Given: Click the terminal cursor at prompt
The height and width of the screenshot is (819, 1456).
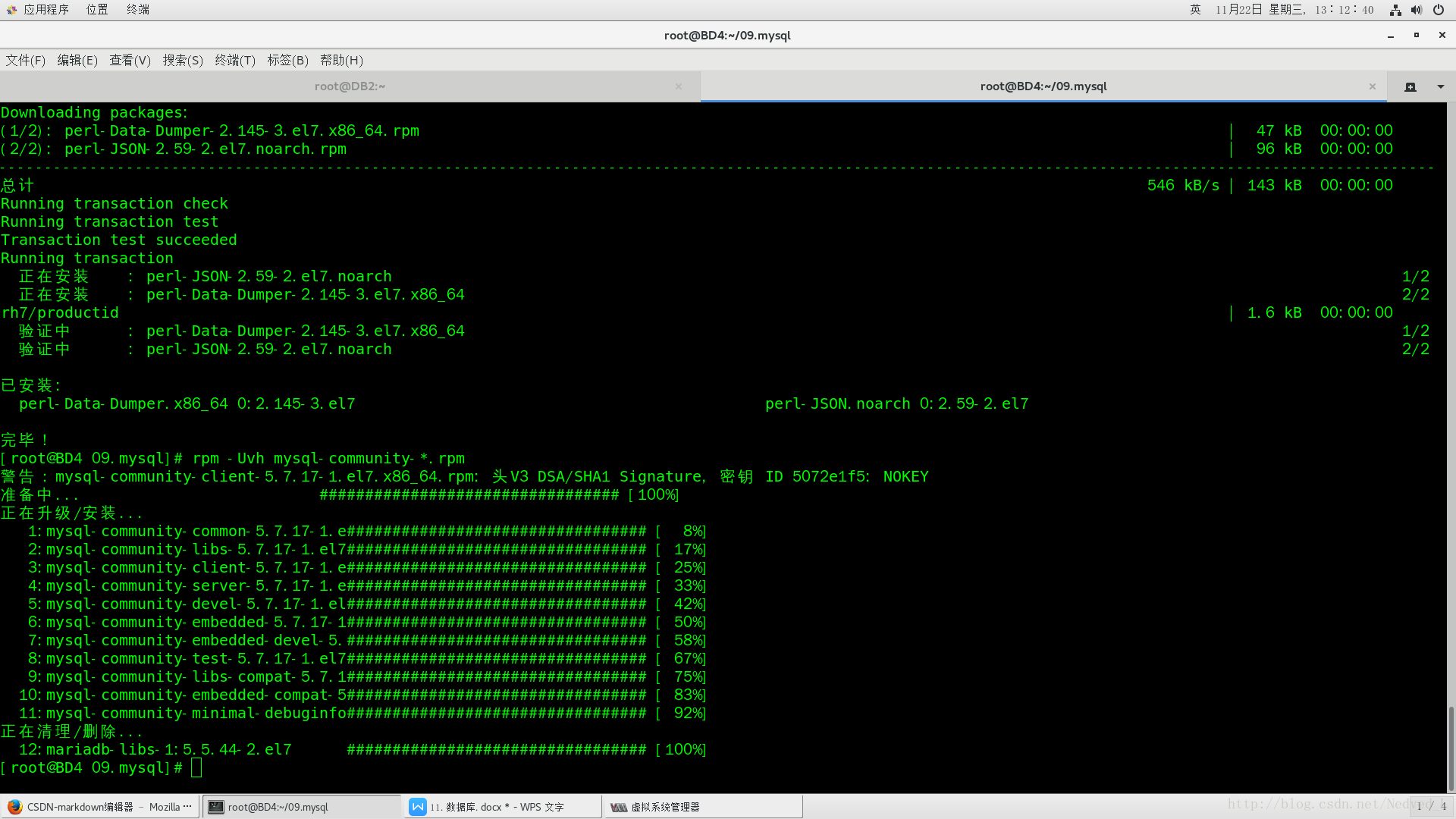Looking at the screenshot, I should pyautogui.click(x=196, y=768).
